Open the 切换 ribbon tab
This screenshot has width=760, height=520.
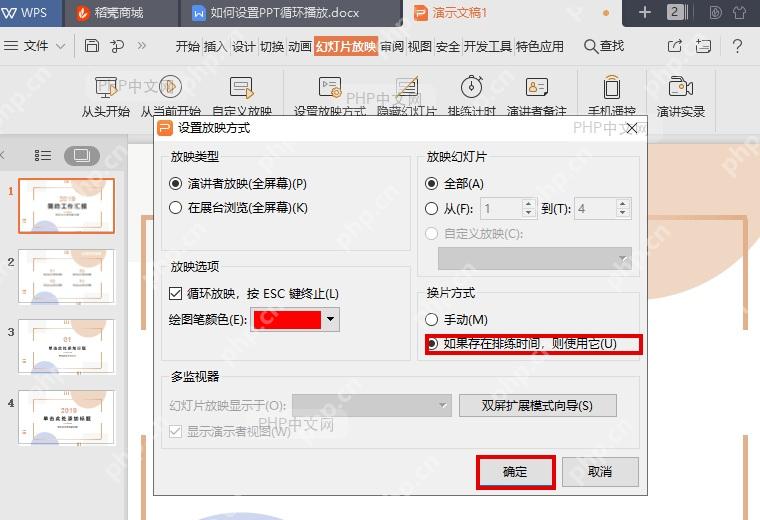click(272, 47)
